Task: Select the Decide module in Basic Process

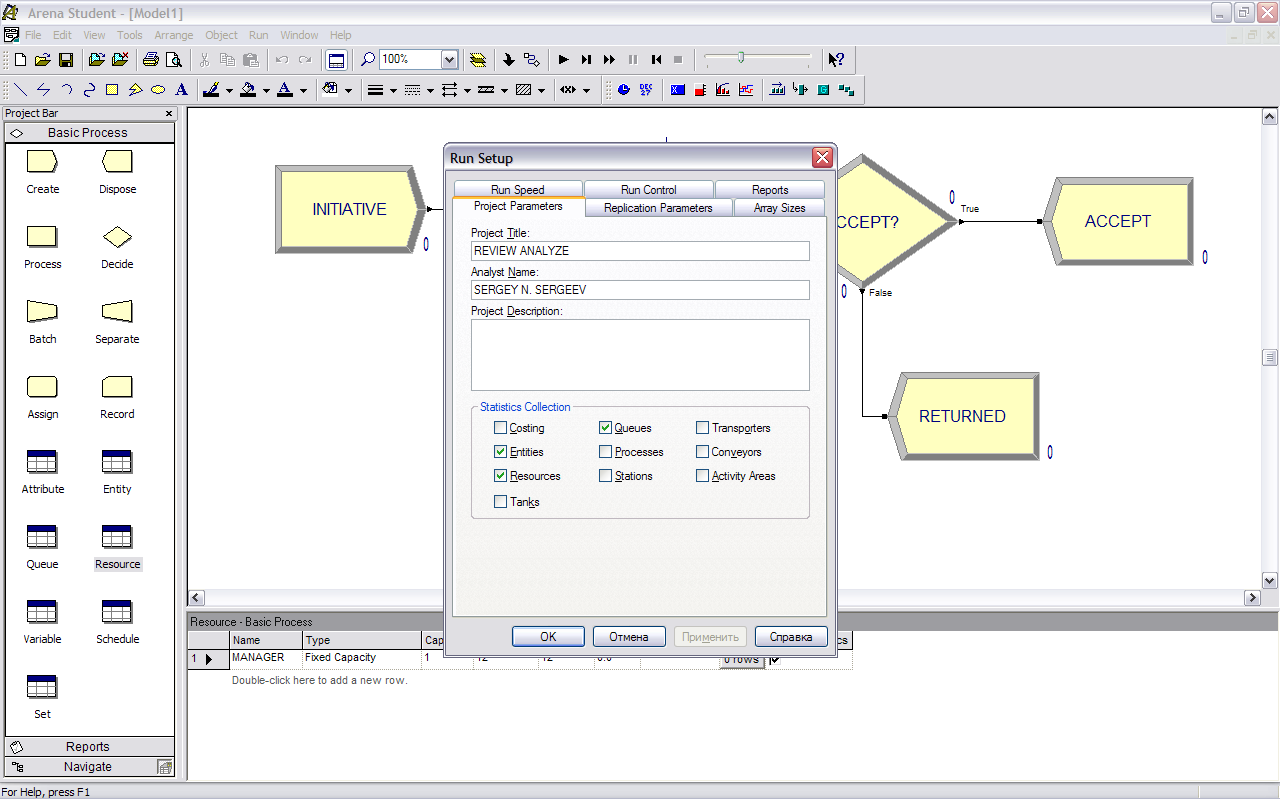Action: point(117,237)
